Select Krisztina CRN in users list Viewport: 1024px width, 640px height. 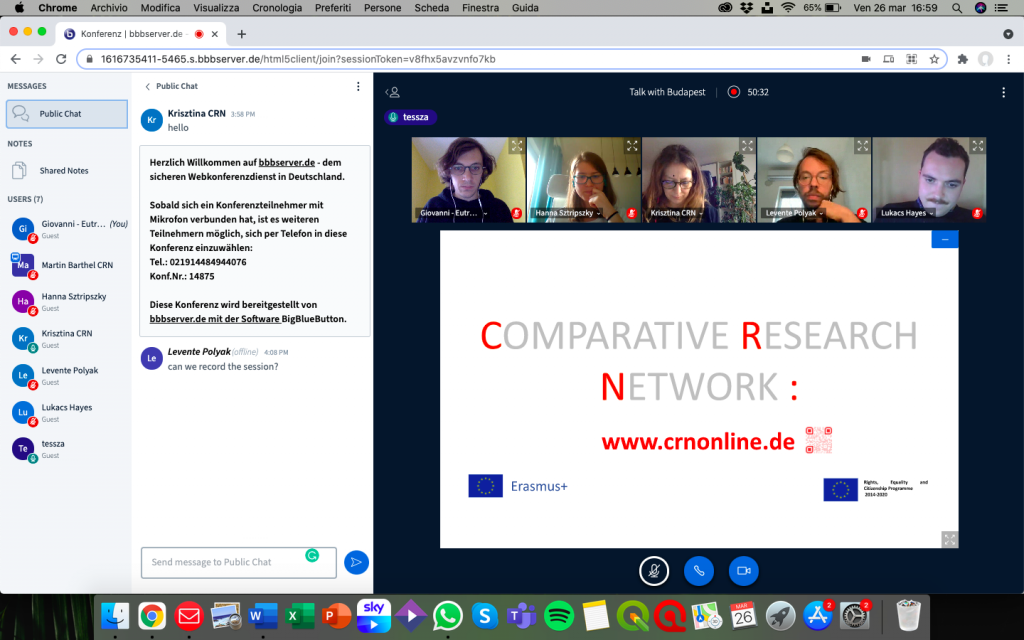click(x=67, y=338)
